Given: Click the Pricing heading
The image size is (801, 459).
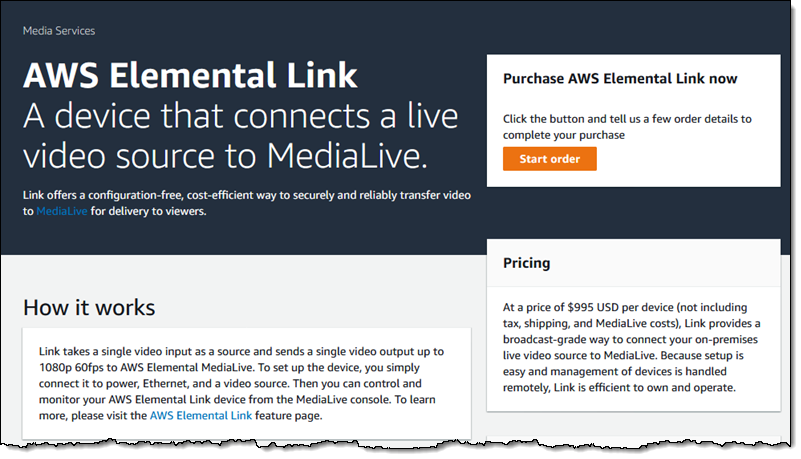Looking at the screenshot, I should pyautogui.click(x=526, y=263).
